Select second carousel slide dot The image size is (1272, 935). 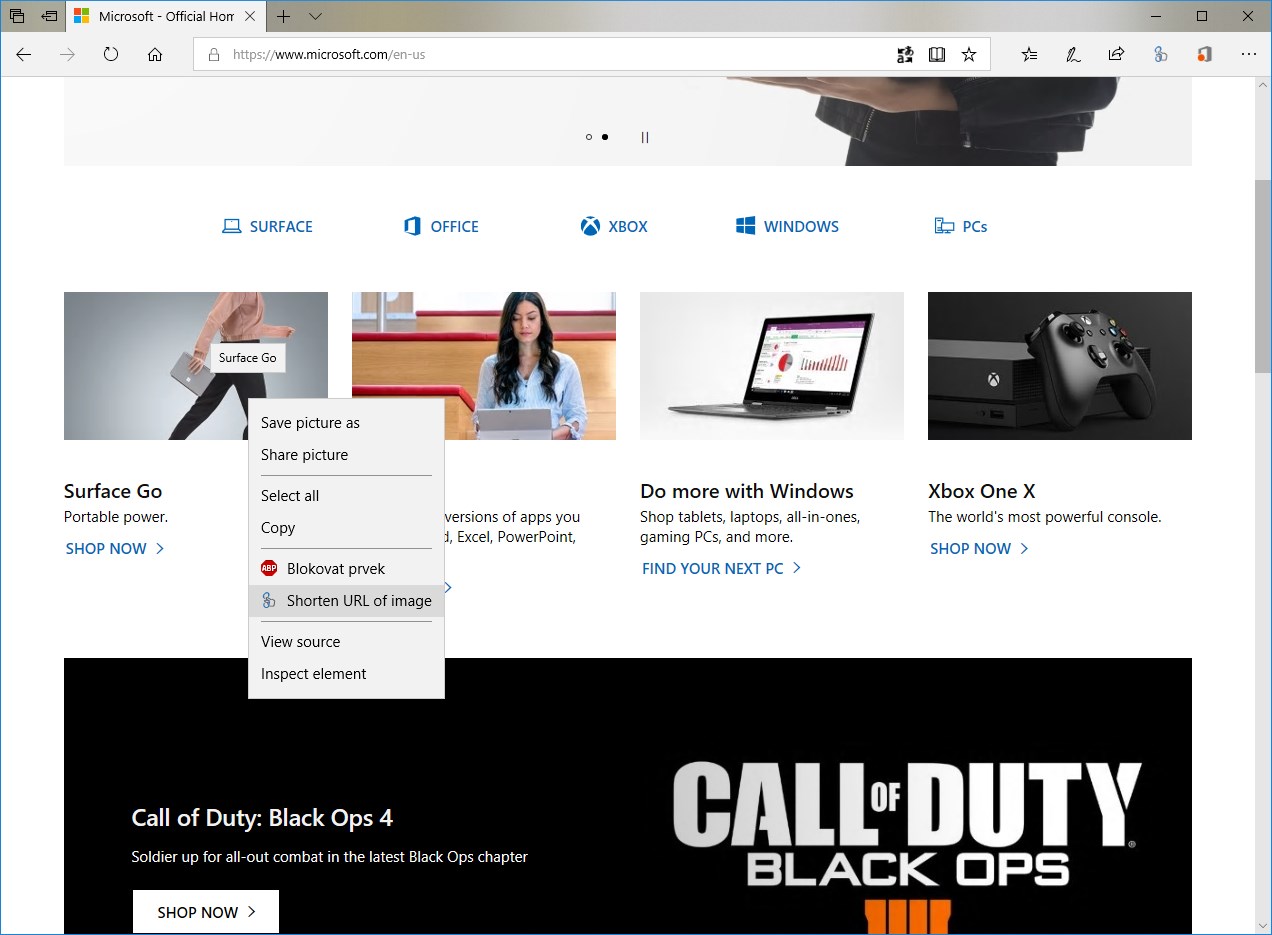tap(605, 137)
